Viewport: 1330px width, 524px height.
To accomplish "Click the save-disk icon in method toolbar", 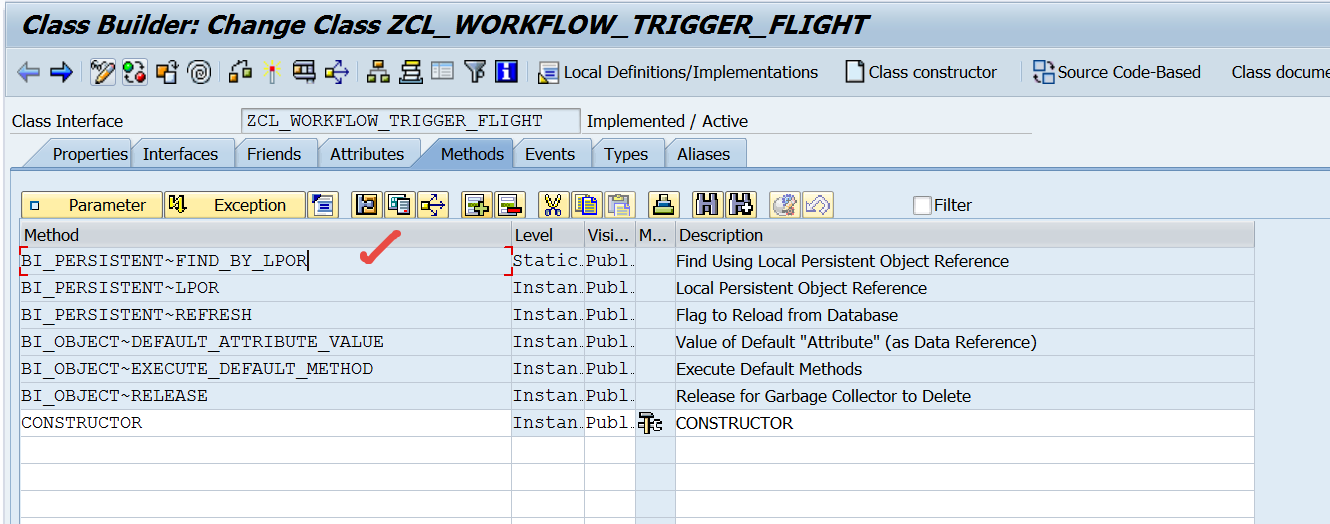I will pos(367,205).
